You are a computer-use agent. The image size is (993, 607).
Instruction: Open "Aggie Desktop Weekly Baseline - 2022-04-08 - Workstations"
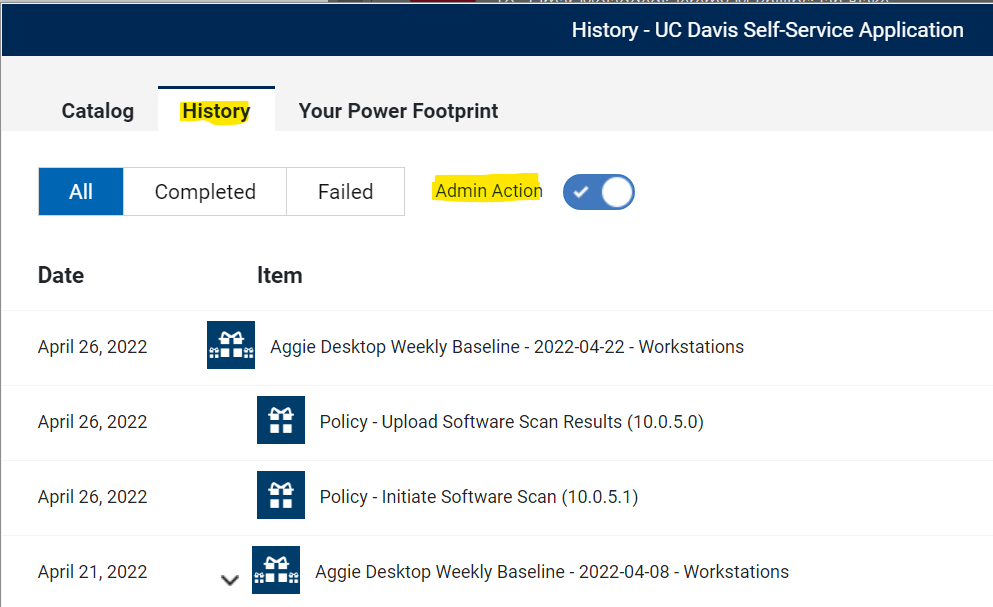(x=551, y=571)
